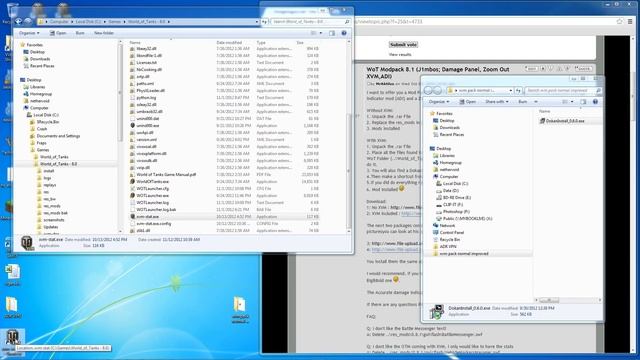This screenshot has width=640, height=360.
Task: Click search box in xvm pack explorer window
Action: click(x=563, y=90)
